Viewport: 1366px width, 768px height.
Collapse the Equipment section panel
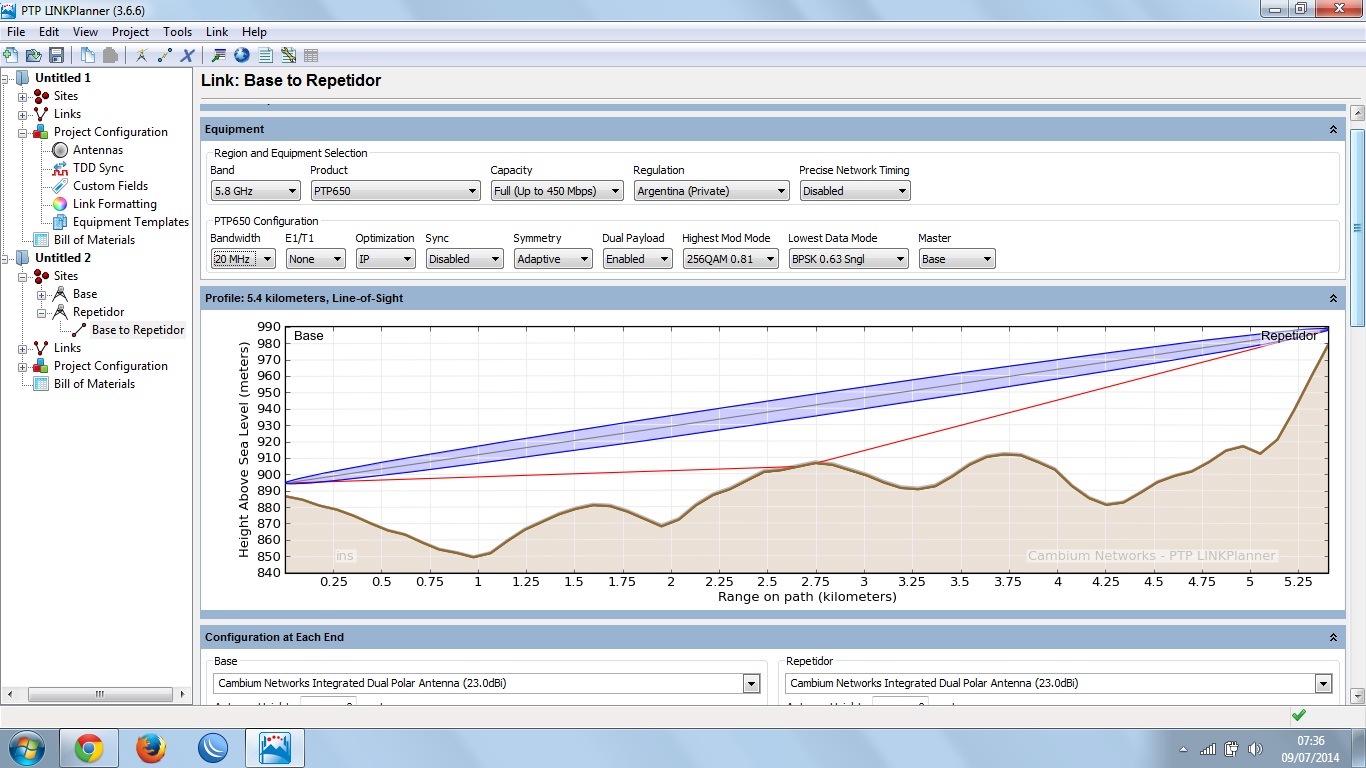(x=1332, y=129)
